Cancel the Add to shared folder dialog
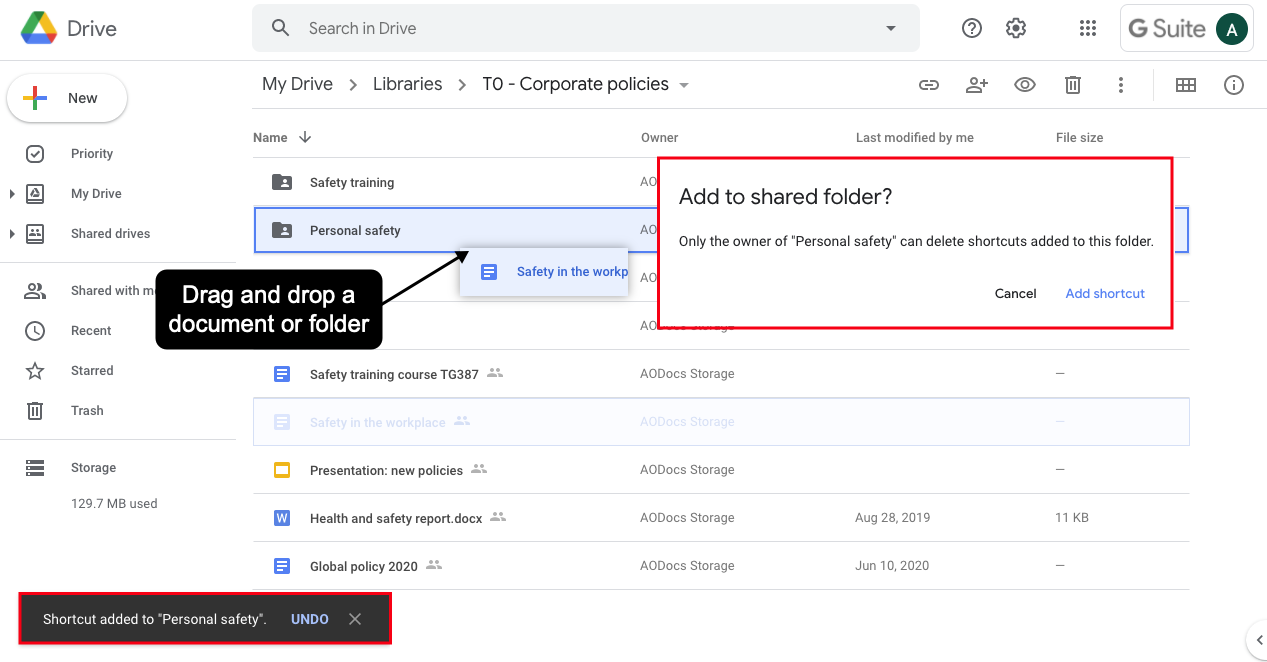 point(1015,293)
